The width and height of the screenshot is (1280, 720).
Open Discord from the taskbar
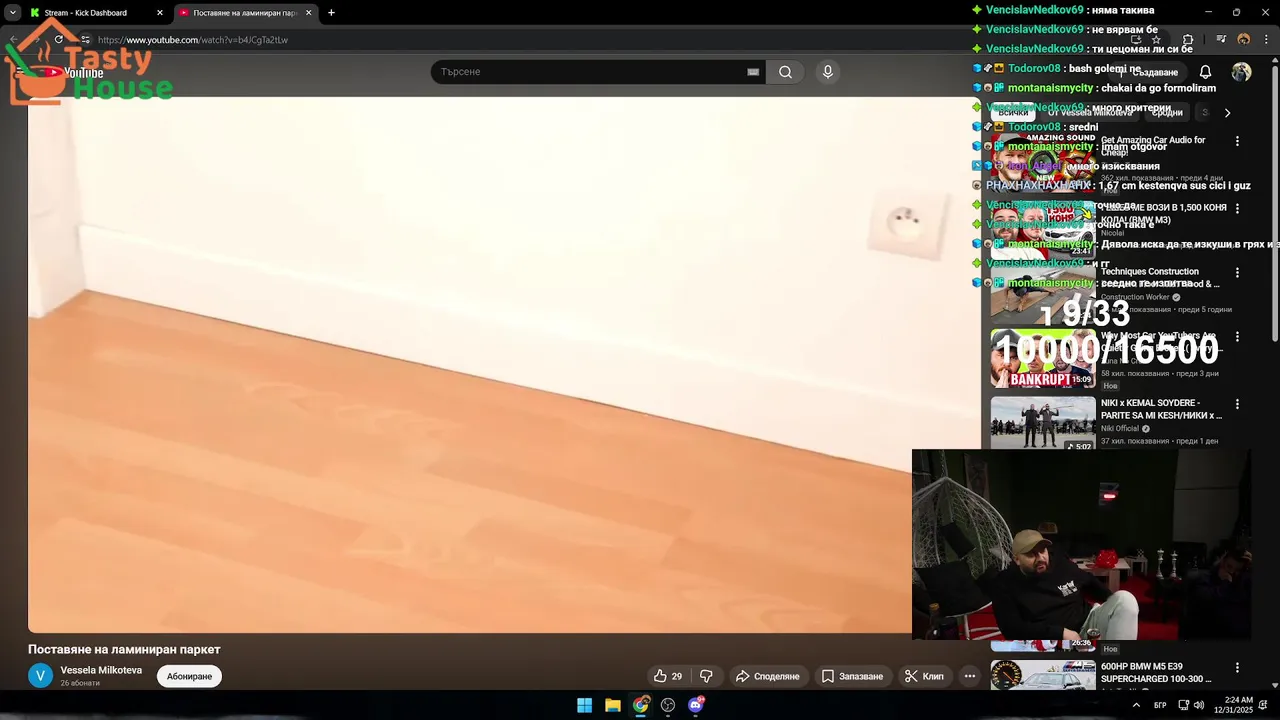696,705
